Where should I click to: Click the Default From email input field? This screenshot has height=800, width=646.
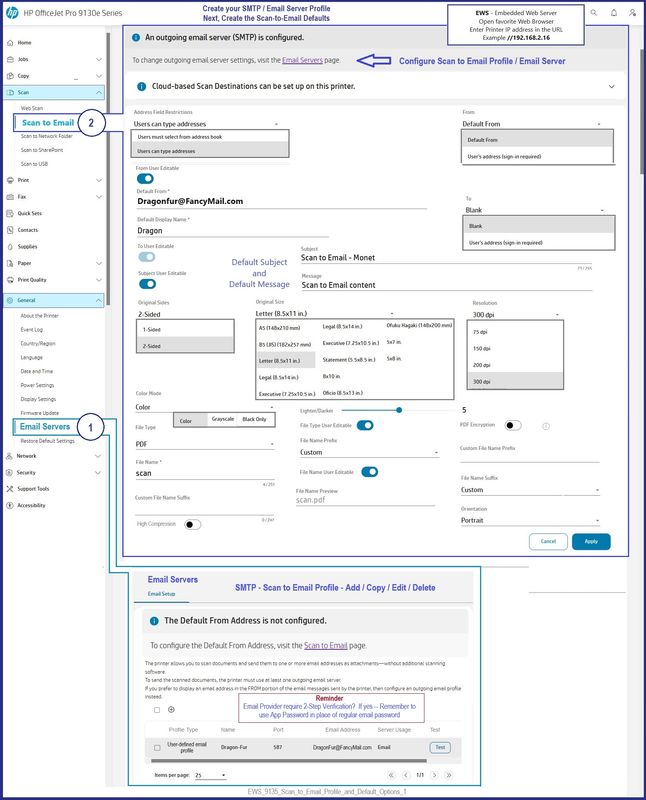pos(281,202)
